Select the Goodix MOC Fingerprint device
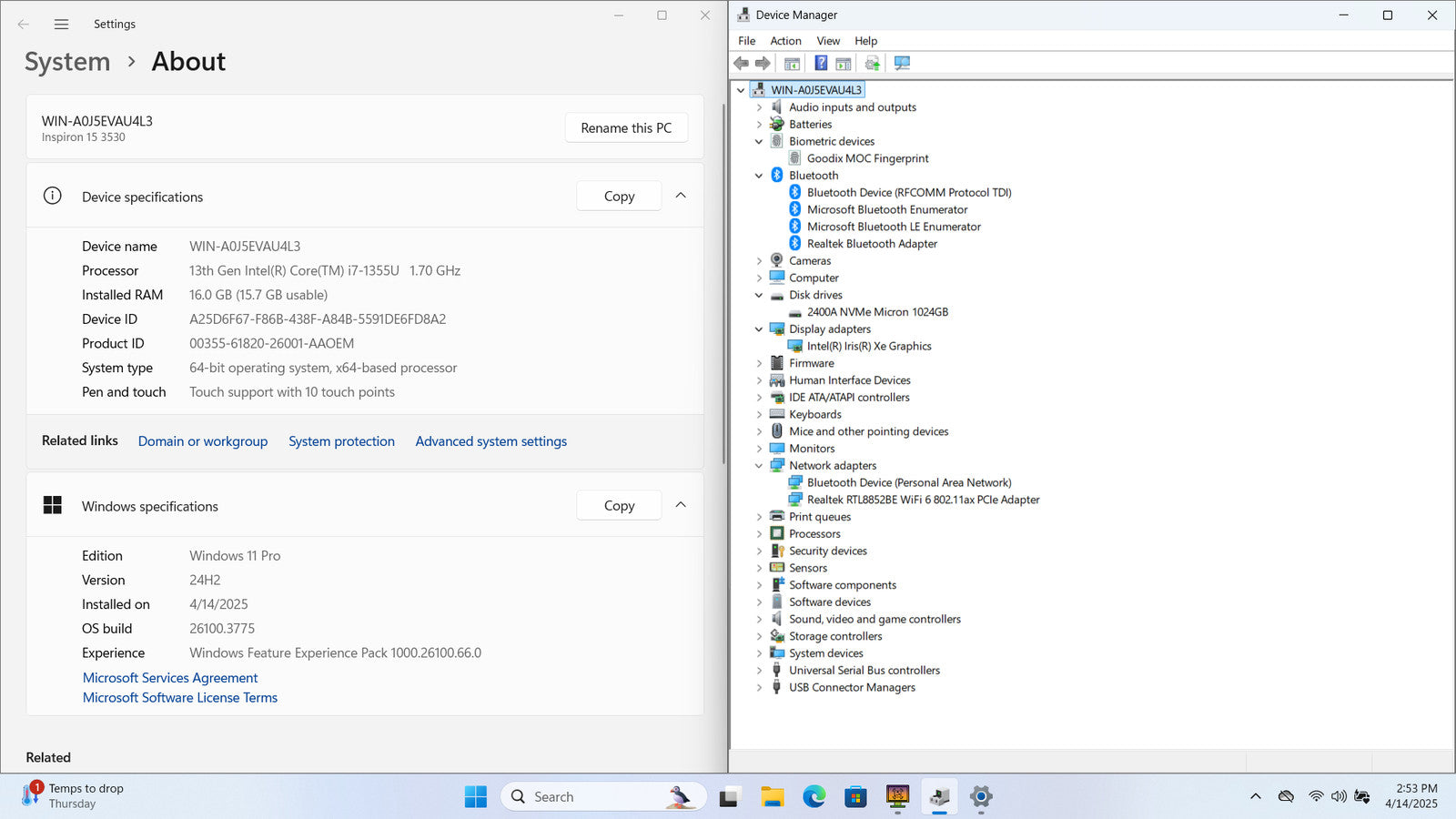The width and height of the screenshot is (1456, 819). tap(867, 158)
